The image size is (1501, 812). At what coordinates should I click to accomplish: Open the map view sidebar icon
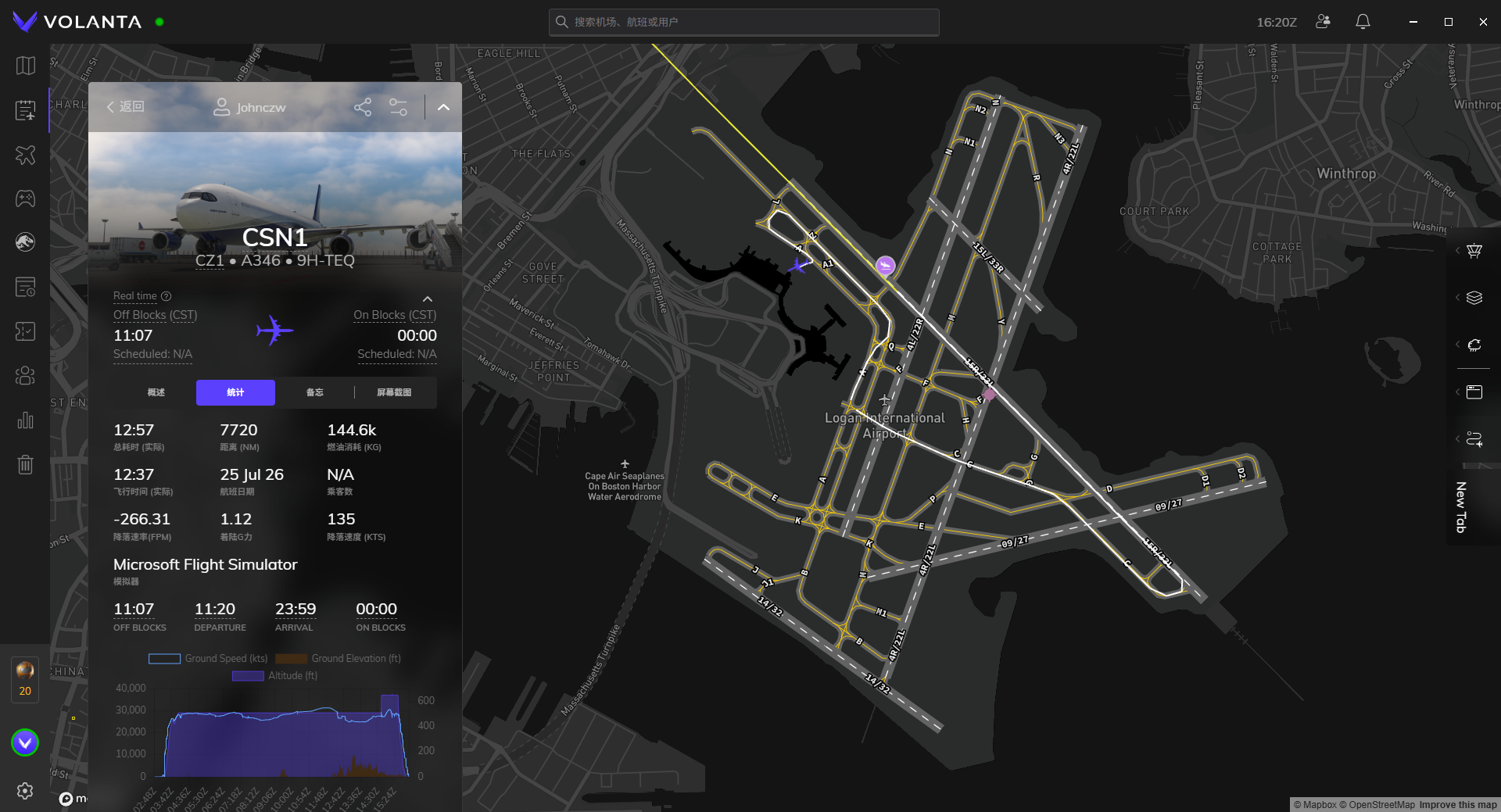click(25, 66)
